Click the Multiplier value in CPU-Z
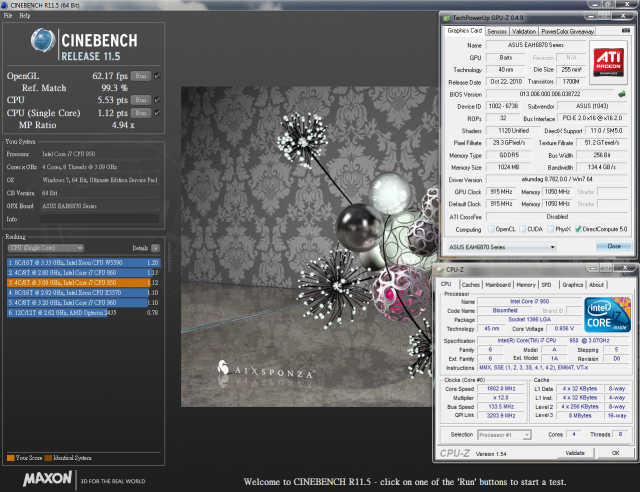The height and width of the screenshot is (492, 640). click(501, 398)
